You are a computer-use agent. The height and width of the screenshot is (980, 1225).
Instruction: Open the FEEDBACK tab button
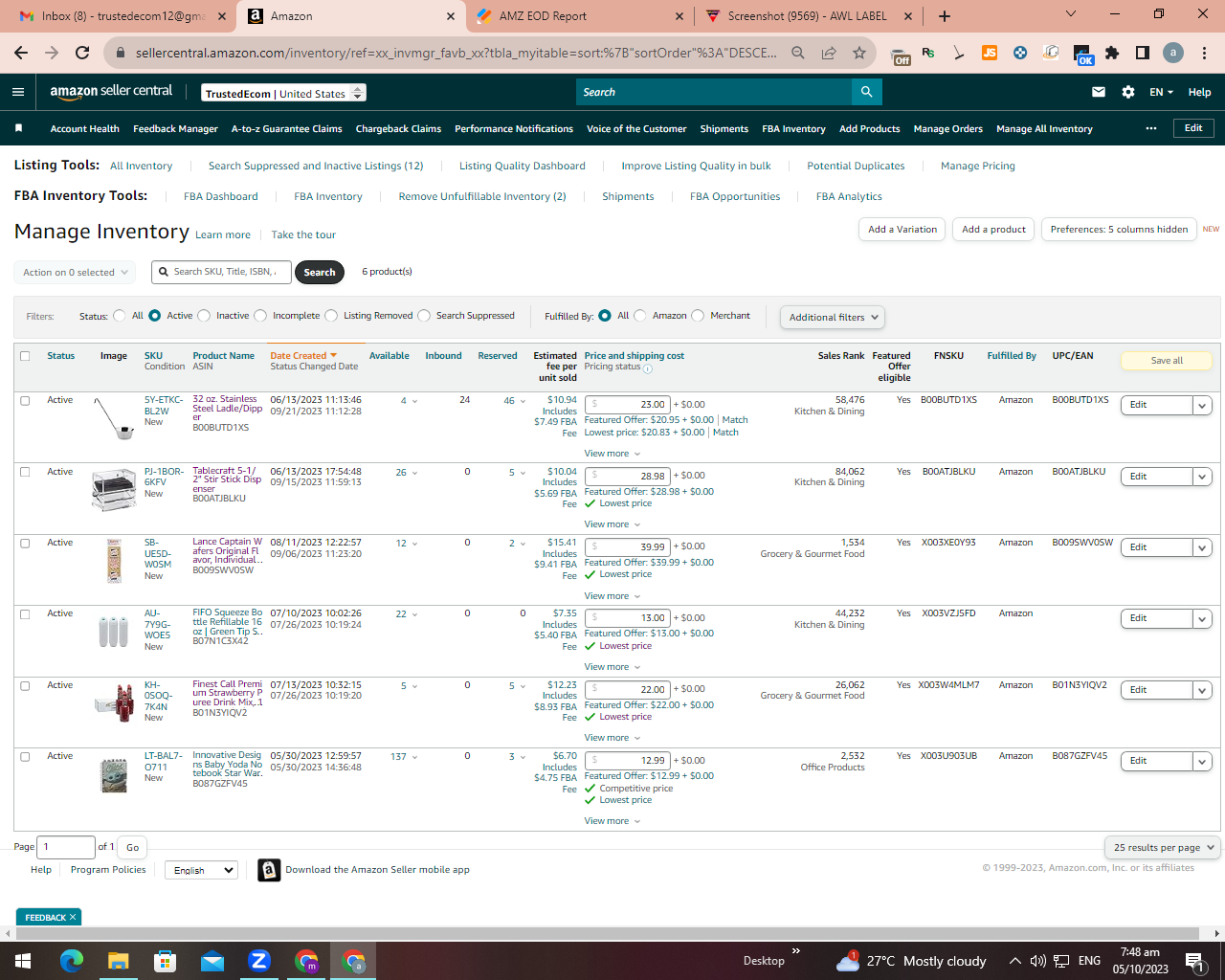[49, 917]
